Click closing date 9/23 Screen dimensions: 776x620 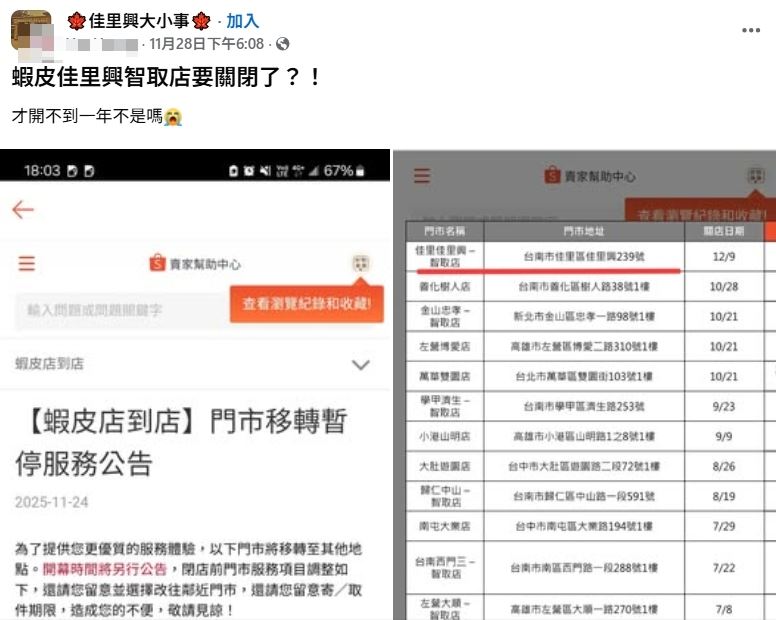[724, 406]
